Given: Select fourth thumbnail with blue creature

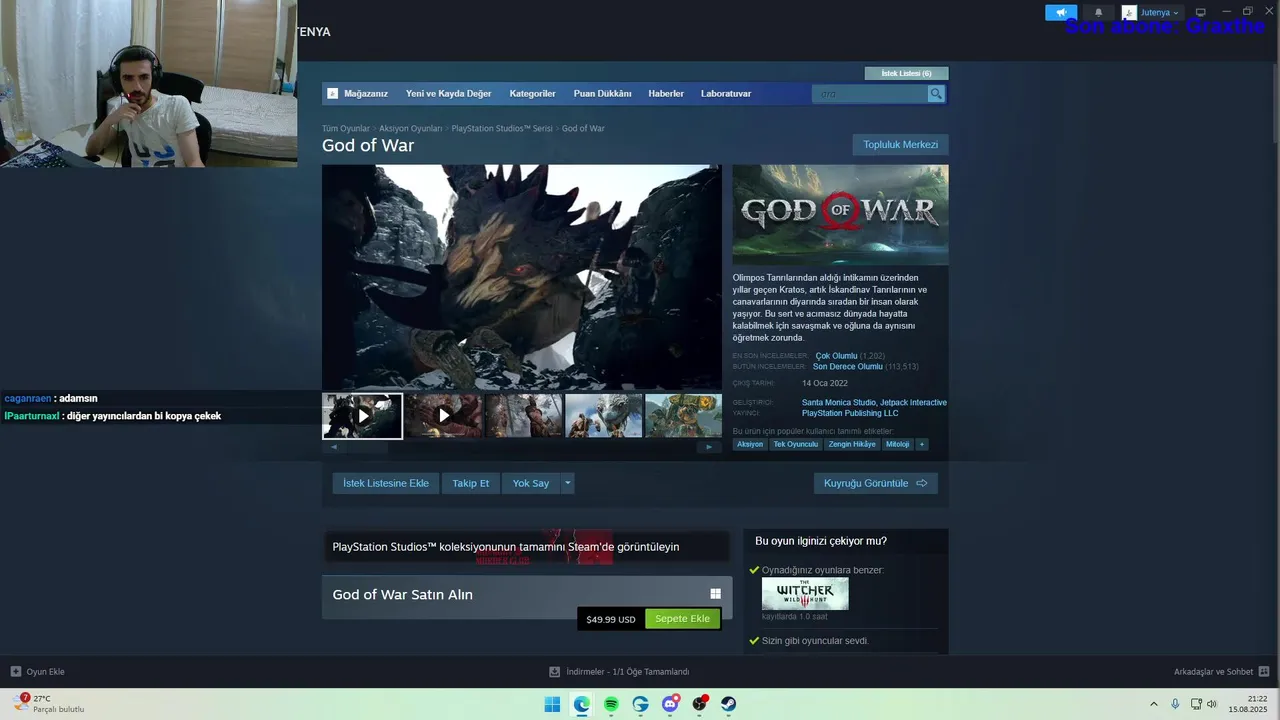Looking at the screenshot, I should tap(604, 415).
